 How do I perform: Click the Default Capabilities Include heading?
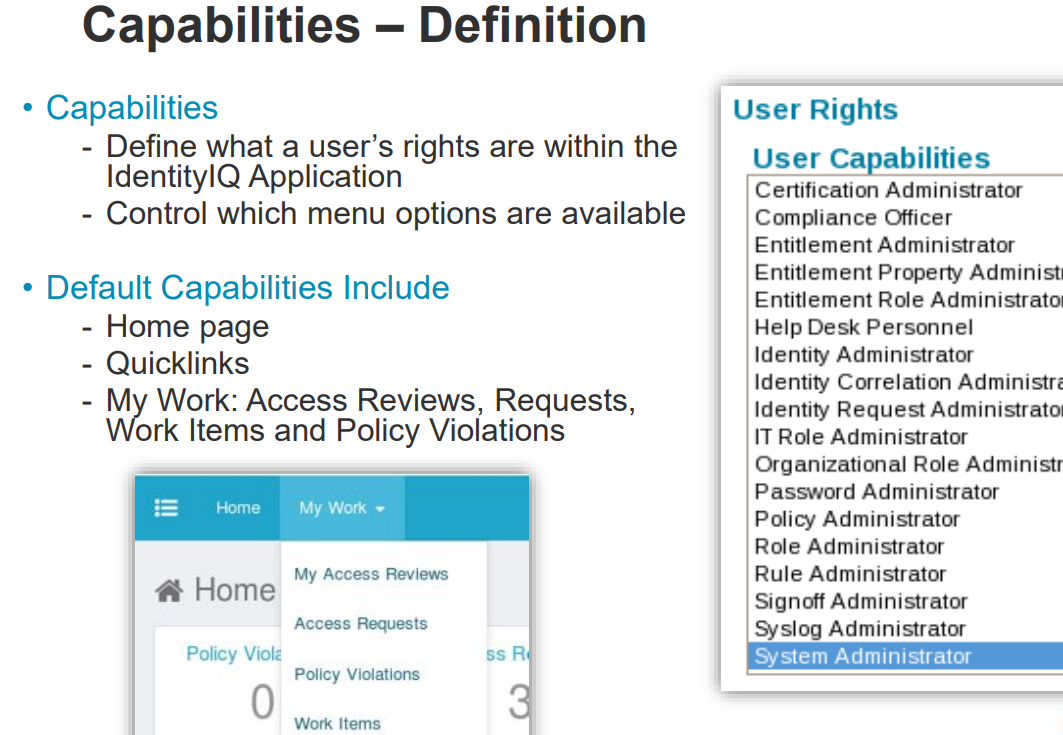[x=247, y=287]
